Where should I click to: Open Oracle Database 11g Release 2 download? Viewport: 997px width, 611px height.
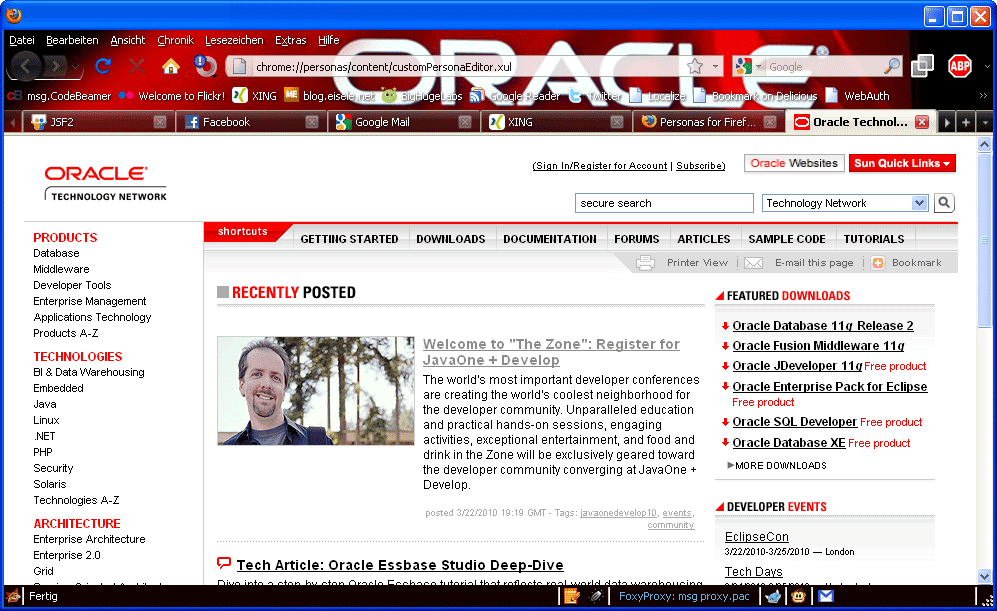coord(823,326)
